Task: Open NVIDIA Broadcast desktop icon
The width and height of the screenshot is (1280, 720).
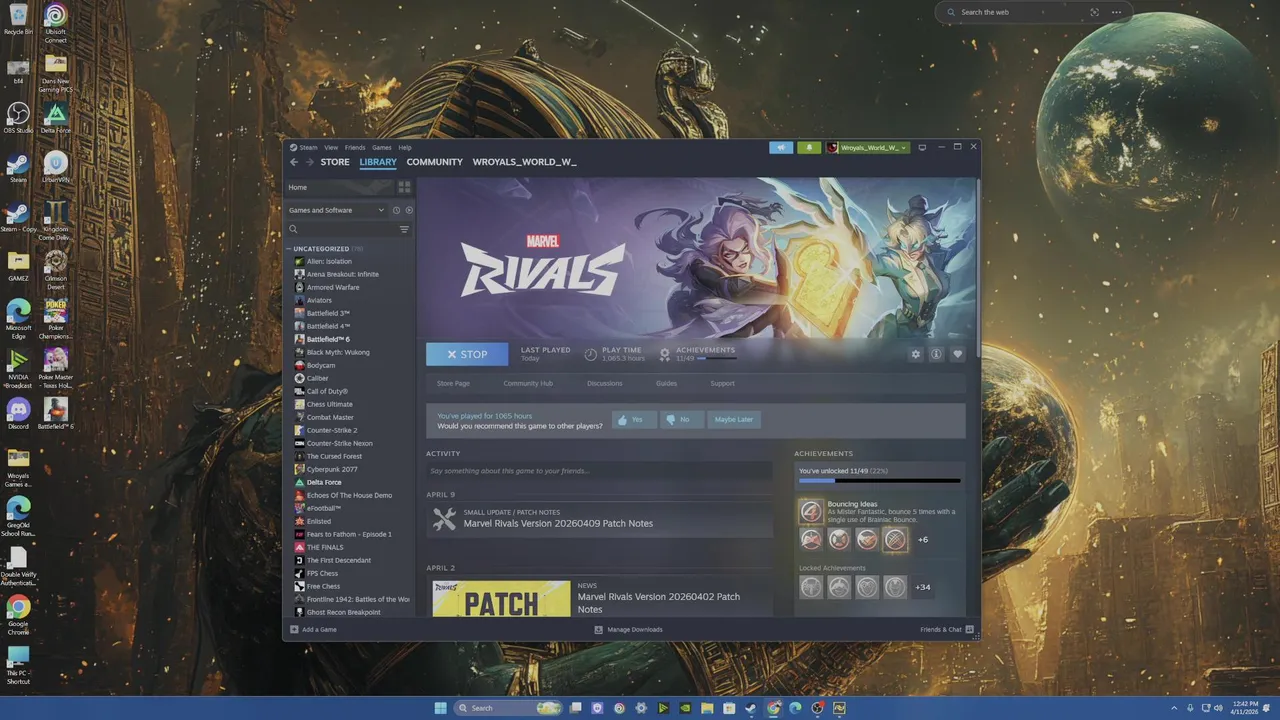Action: [18, 360]
